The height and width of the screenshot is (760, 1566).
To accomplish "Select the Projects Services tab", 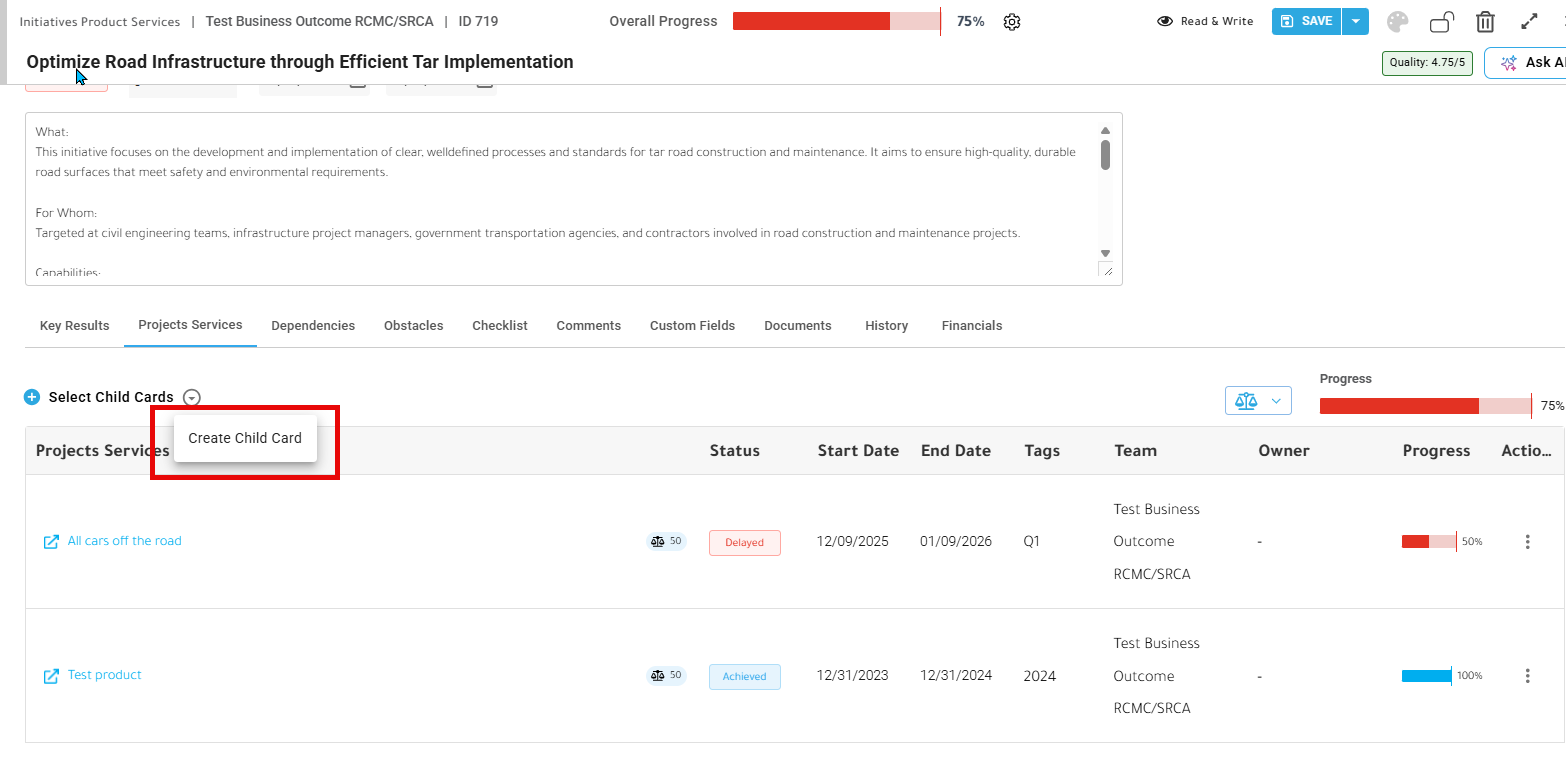I will pyautogui.click(x=190, y=325).
